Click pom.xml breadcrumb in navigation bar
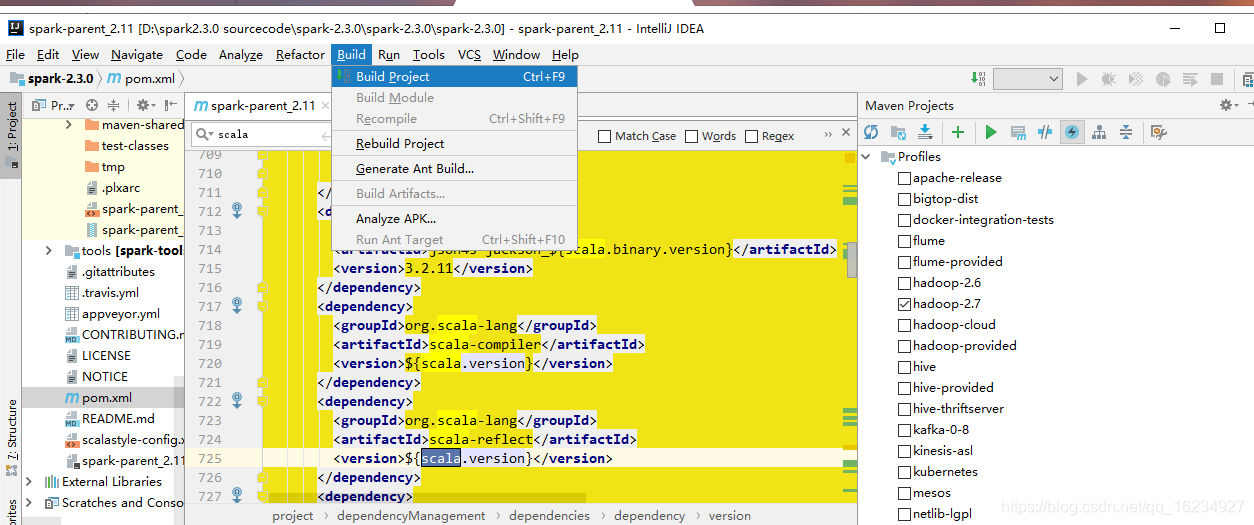Viewport: 1254px width, 525px height. tap(141, 78)
